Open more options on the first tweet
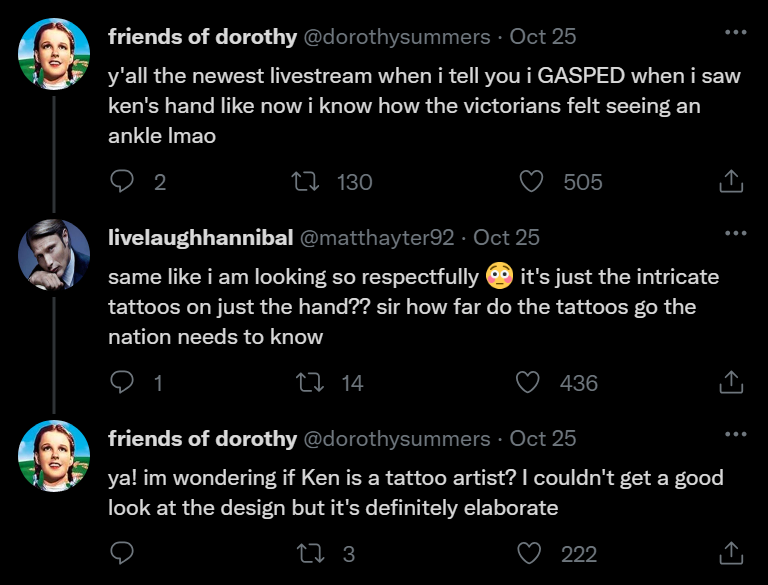Viewport: 768px width, 585px height. point(735,33)
